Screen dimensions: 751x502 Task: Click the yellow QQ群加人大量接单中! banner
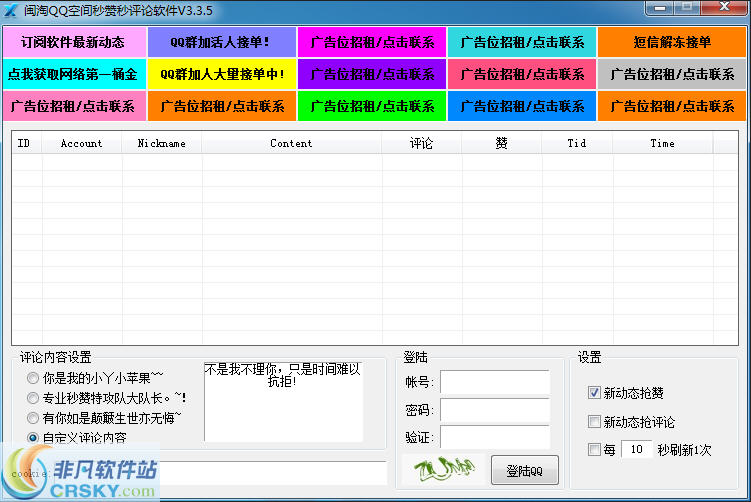pyautogui.click(x=222, y=74)
